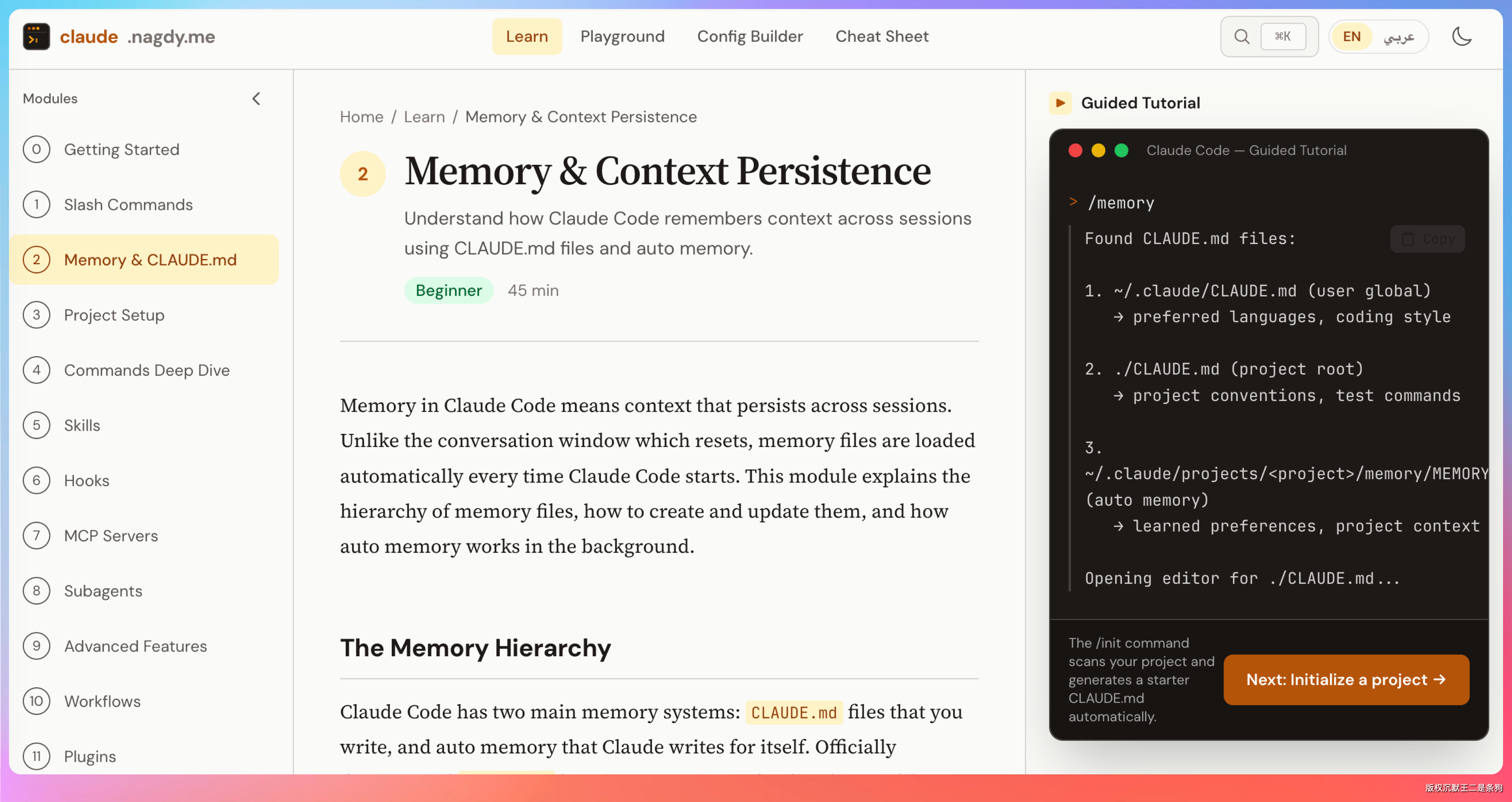Collapse the Modules sidebar chevron
The height and width of the screenshot is (802, 1512).
pyautogui.click(x=256, y=99)
